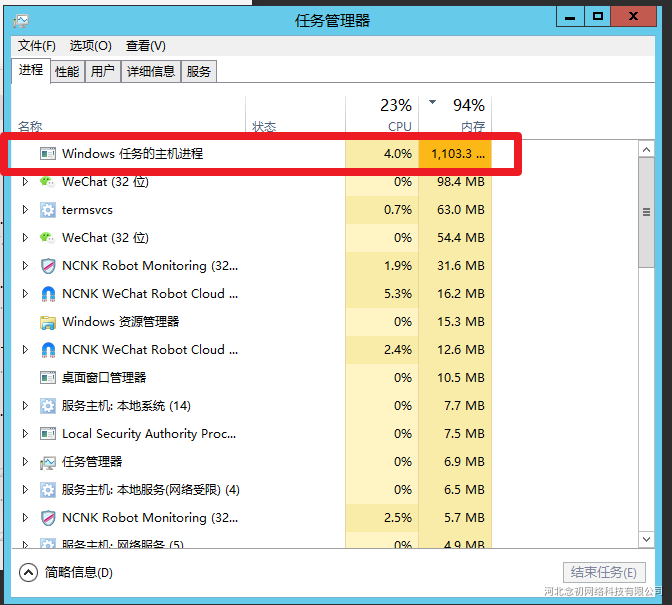Select the termsvcs process name
The image size is (672, 605).
[x=87, y=210]
